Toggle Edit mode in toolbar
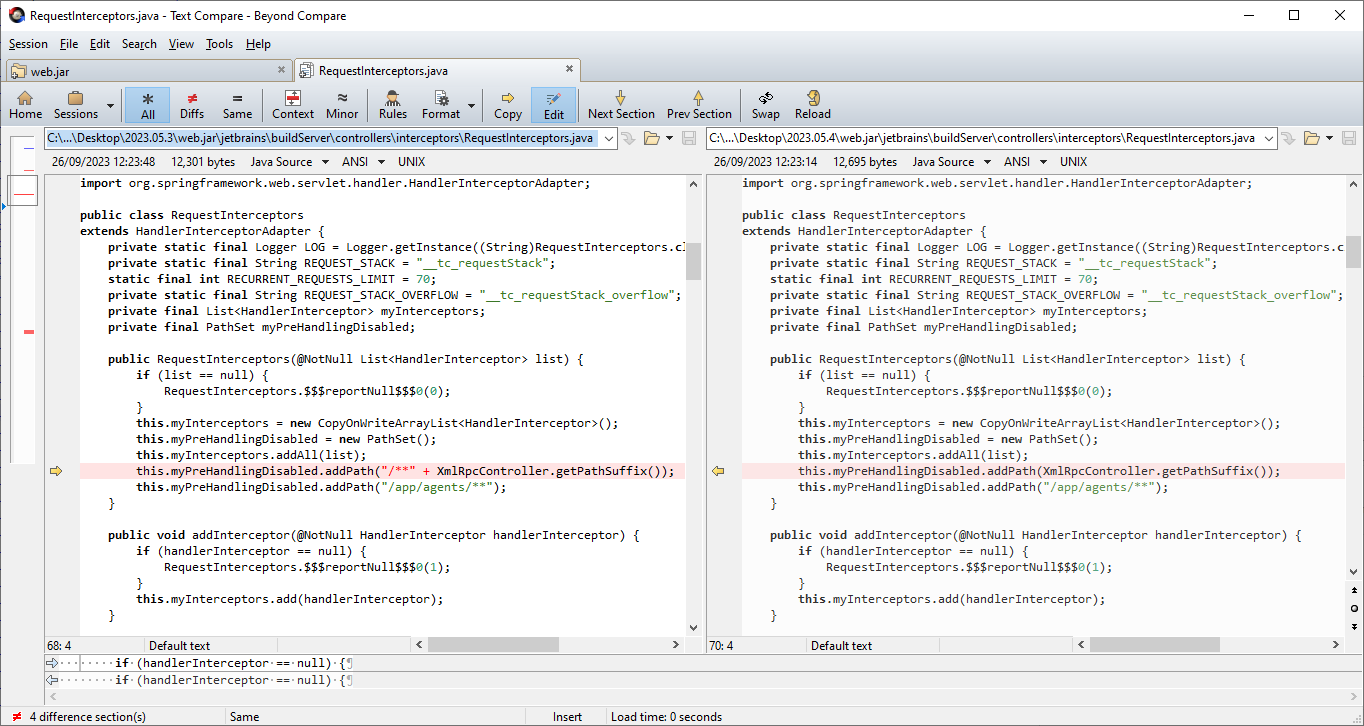 coord(554,105)
